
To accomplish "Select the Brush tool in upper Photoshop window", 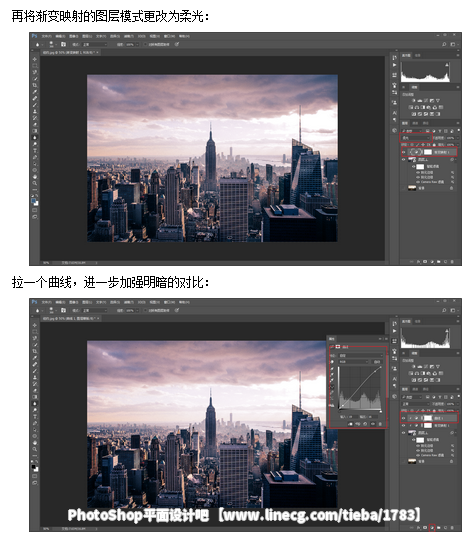I will click(35, 105).
